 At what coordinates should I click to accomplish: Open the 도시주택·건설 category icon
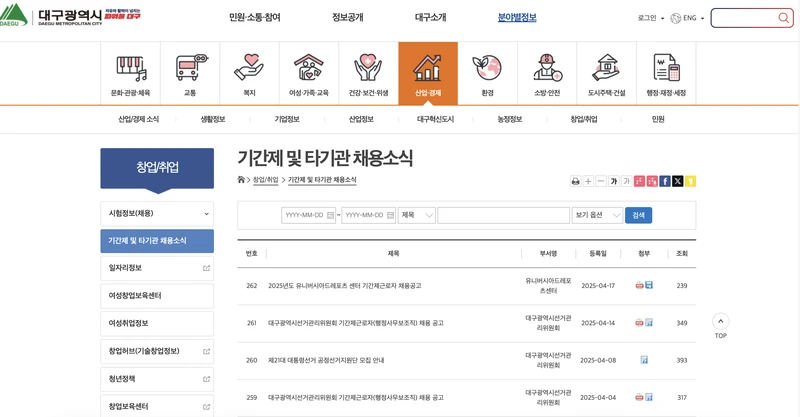pyautogui.click(x=607, y=73)
